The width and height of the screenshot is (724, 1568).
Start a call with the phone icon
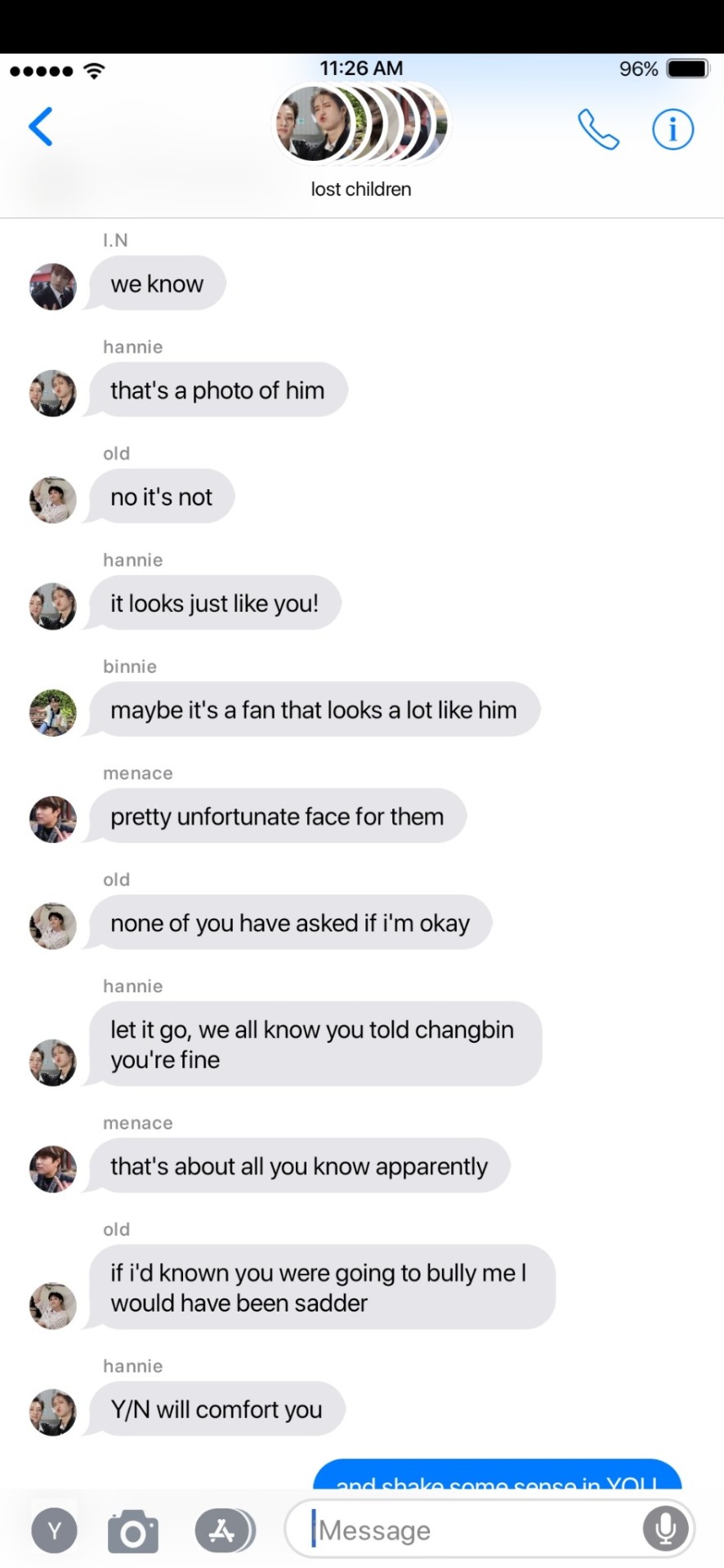pos(598,129)
